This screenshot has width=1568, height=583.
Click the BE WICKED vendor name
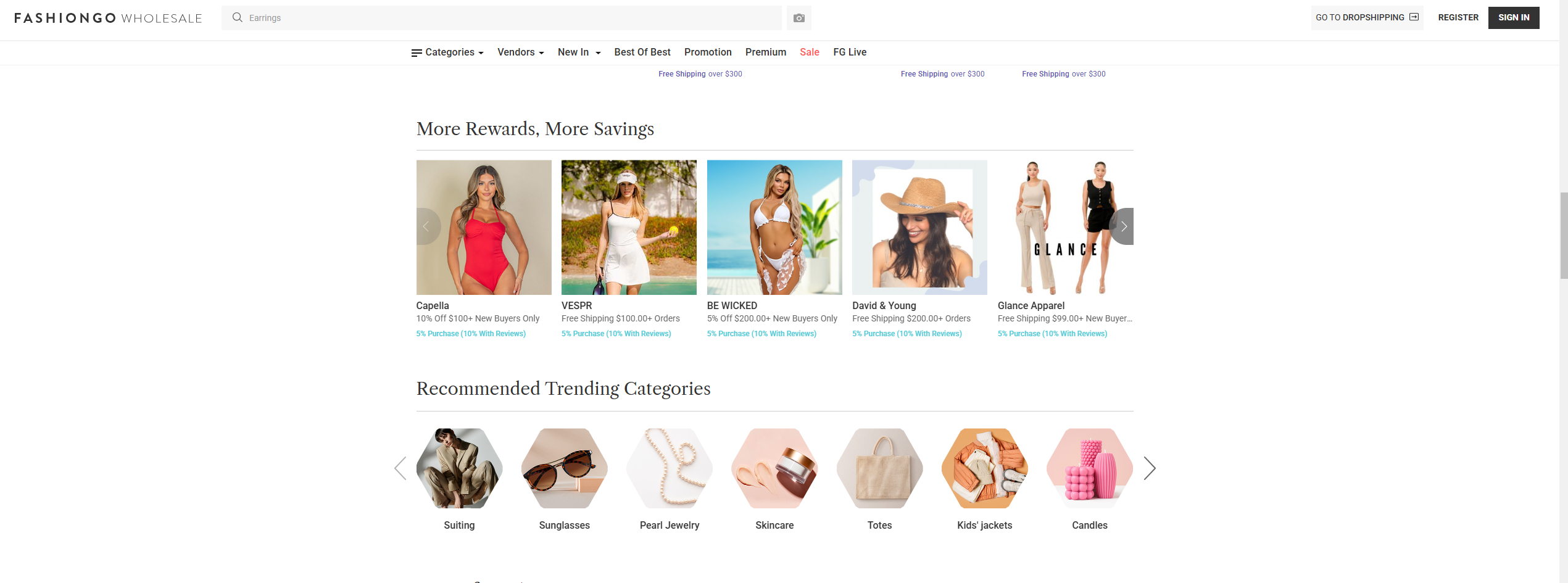click(732, 306)
